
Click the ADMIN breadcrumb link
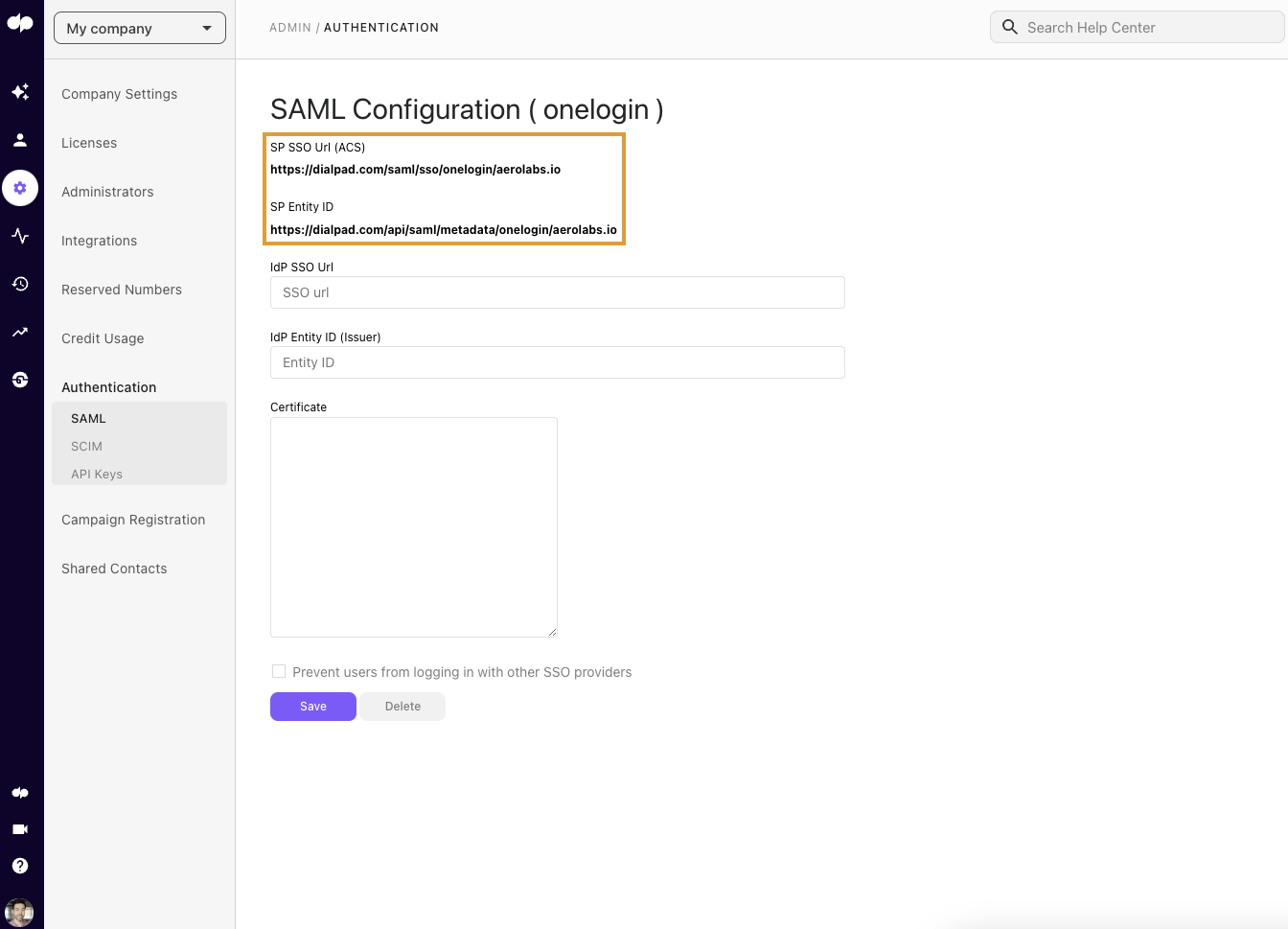tap(290, 28)
